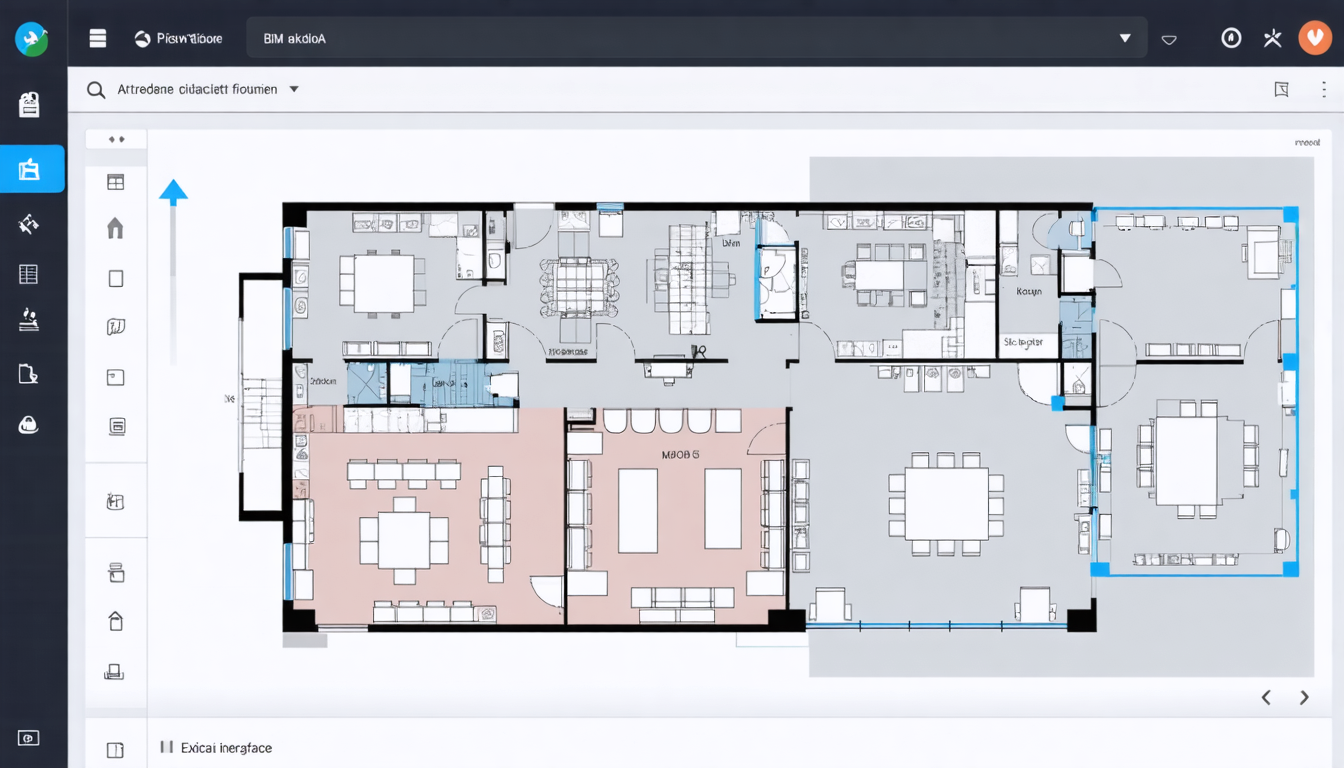1344x768 pixels.
Task: Click top-right corner handle of selected blue room
Action: click(x=1290, y=214)
